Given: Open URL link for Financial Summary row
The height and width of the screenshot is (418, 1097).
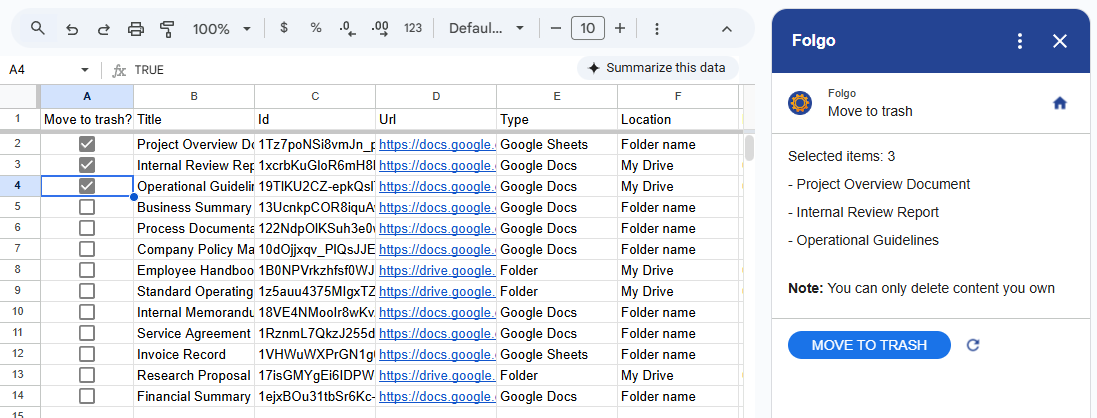Looking at the screenshot, I should (437, 396).
